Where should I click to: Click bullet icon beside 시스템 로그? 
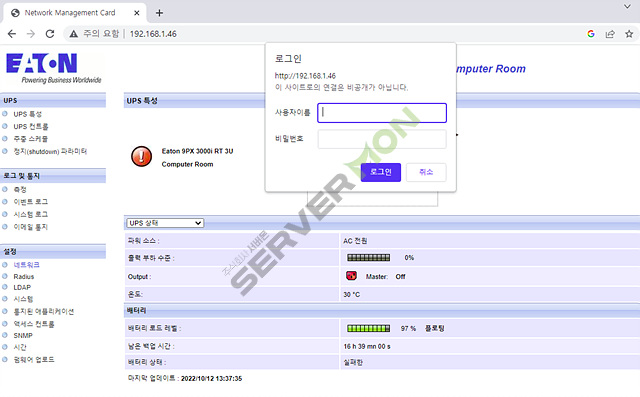tap(5, 214)
